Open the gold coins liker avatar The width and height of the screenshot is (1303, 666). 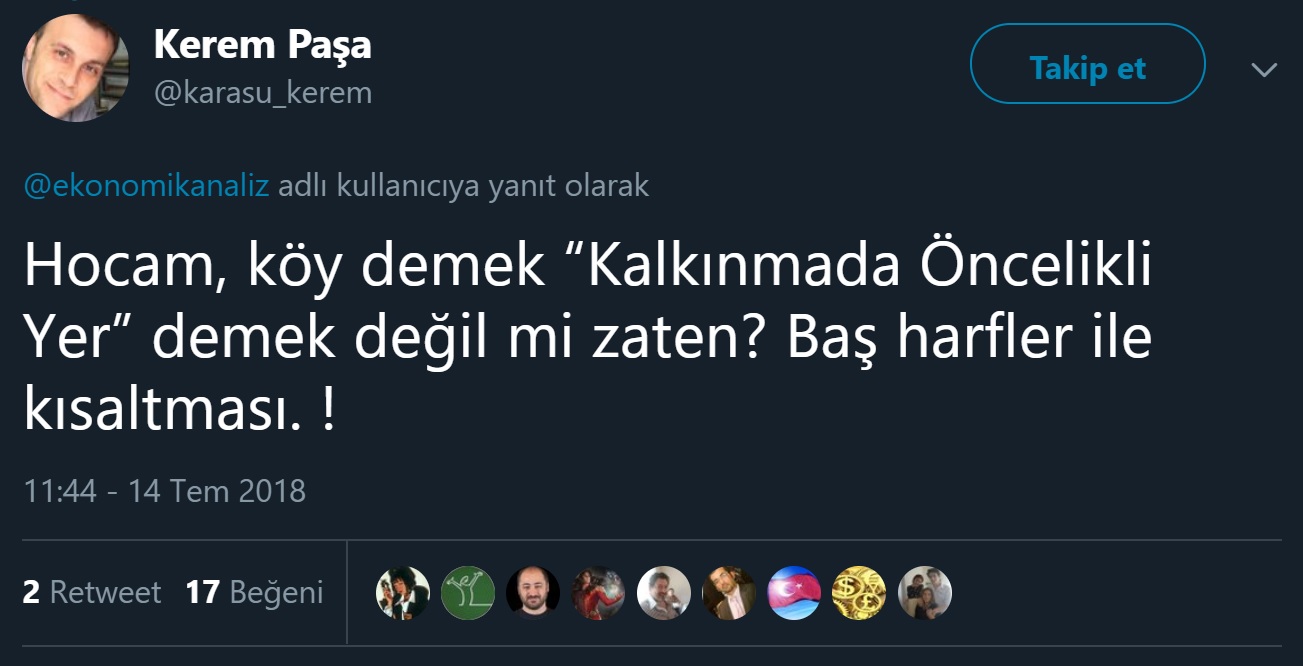[x=859, y=593]
